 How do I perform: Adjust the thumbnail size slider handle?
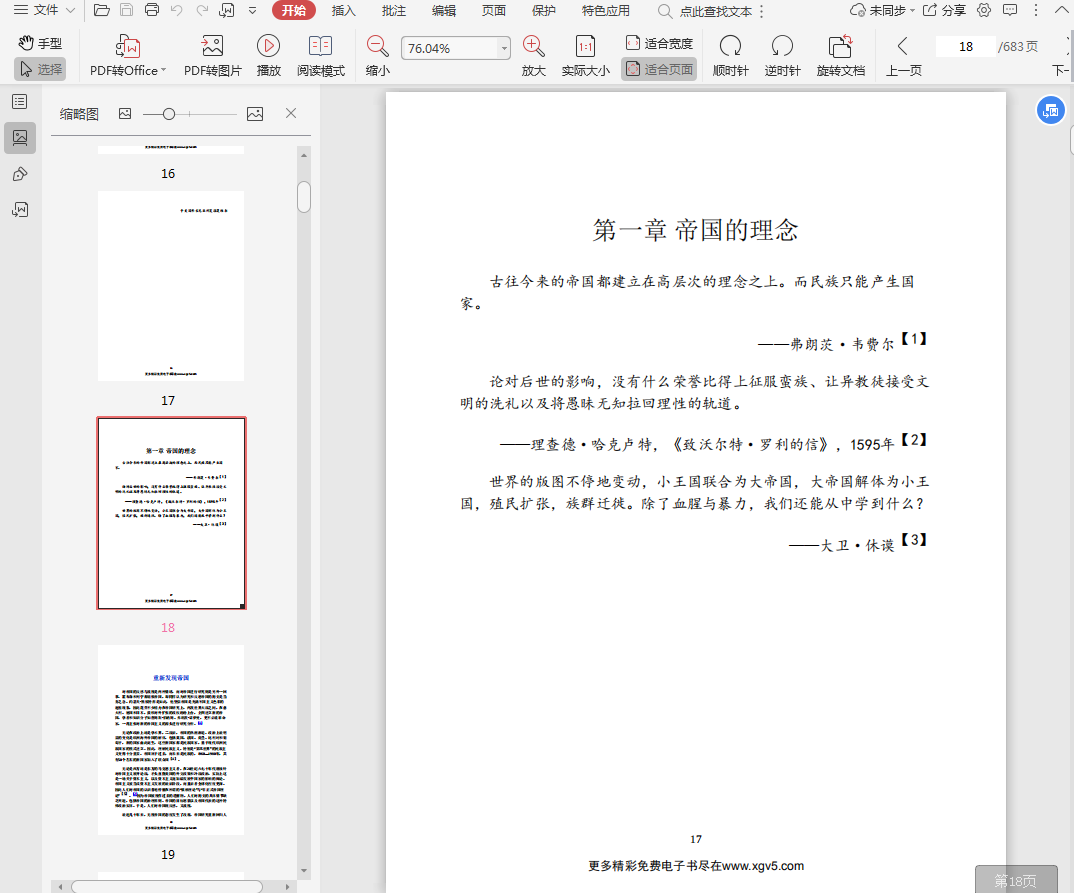(168, 114)
